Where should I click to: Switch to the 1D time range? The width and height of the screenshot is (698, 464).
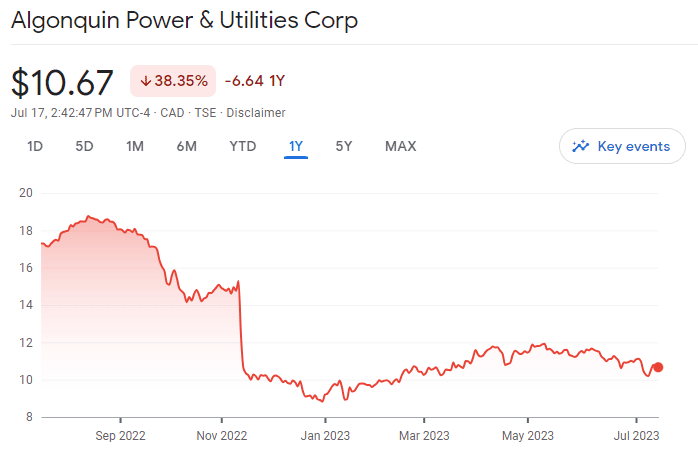(x=35, y=146)
